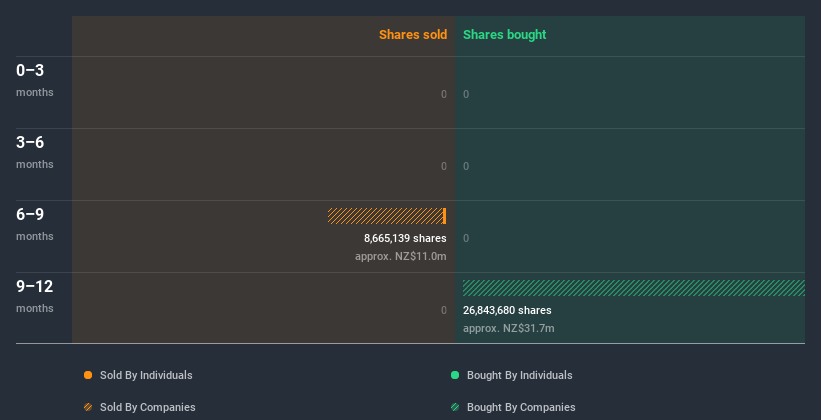Viewport: 821px width, 420px height.
Task: Click the orange hatched shares sold bar
Action: tap(386, 216)
